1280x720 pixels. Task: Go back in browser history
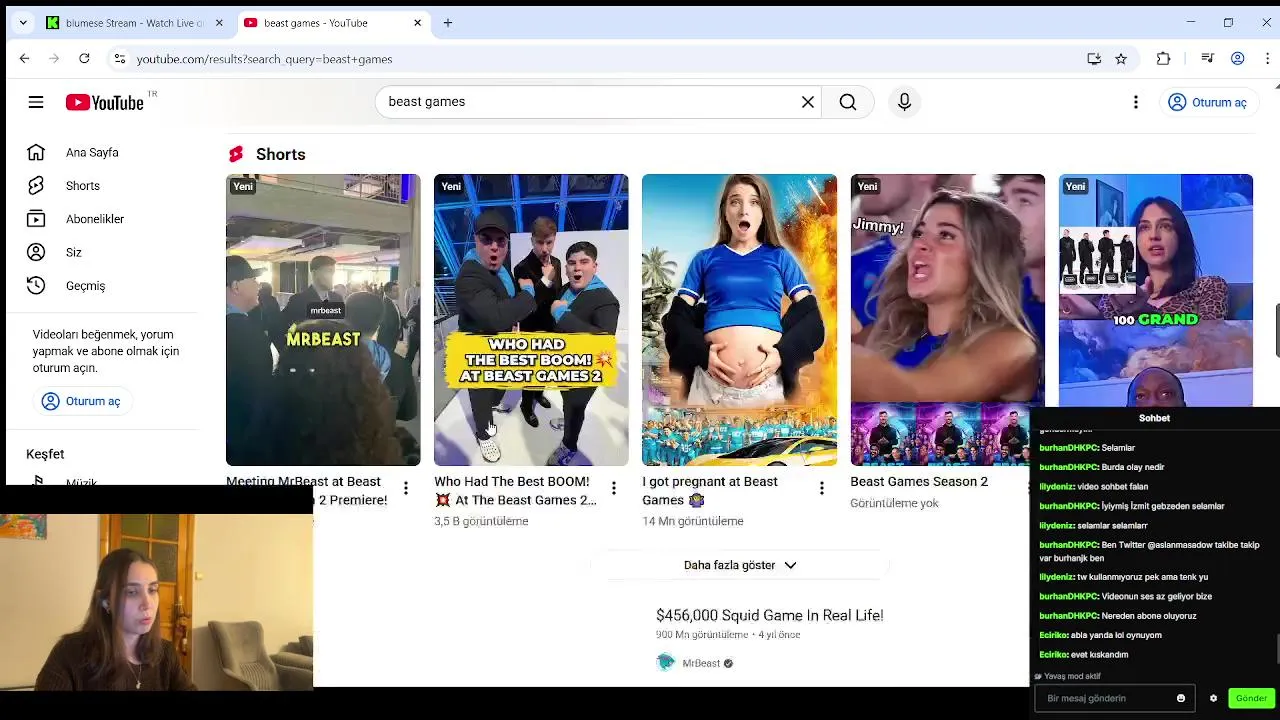tap(24, 59)
